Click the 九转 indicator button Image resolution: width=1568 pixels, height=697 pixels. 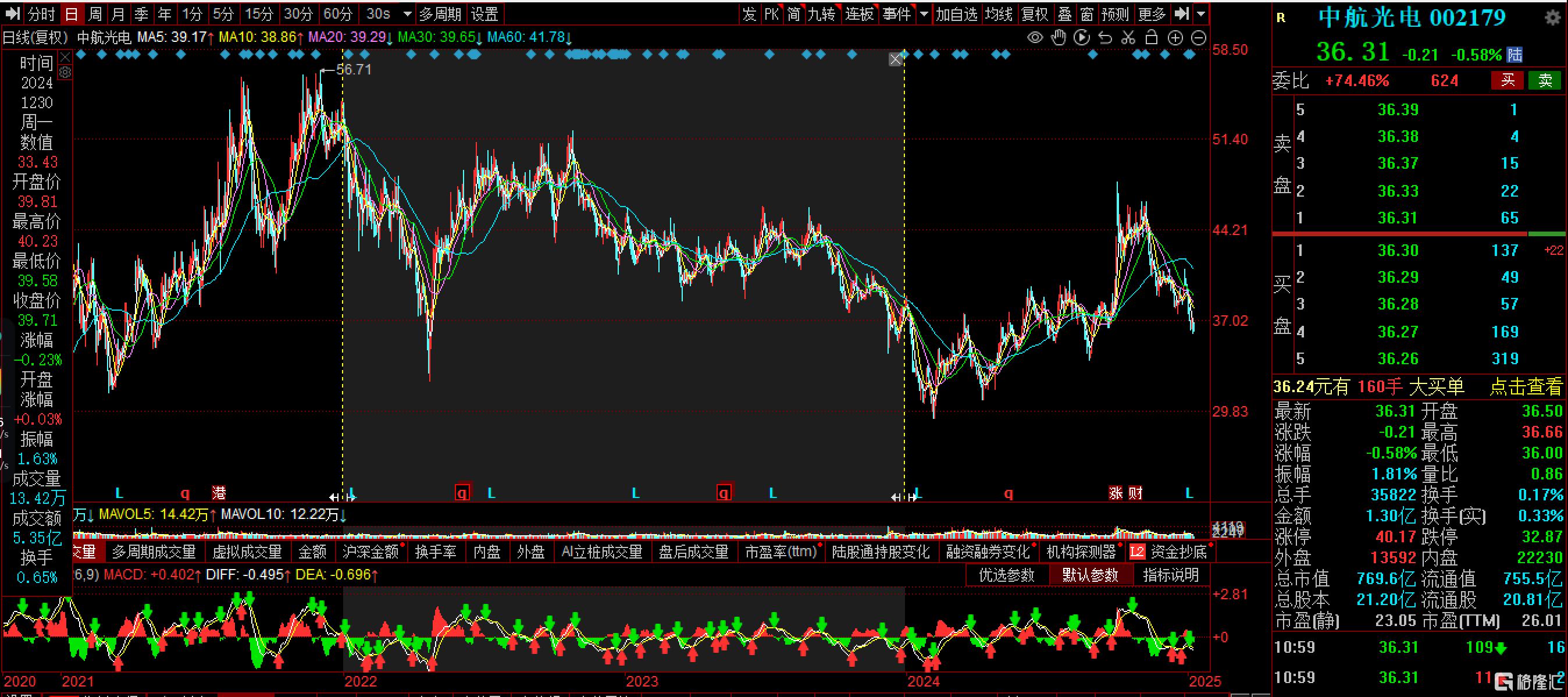(x=821, y=13)
